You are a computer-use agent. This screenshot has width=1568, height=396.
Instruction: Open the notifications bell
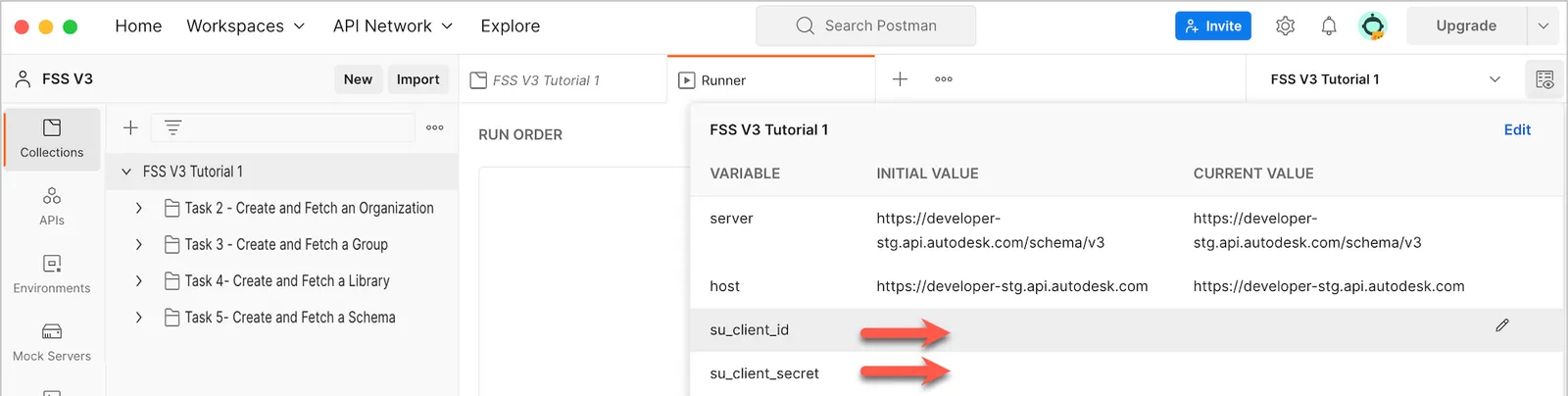1329,26
